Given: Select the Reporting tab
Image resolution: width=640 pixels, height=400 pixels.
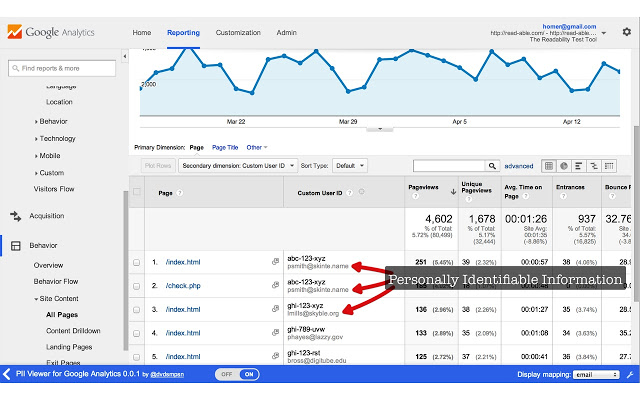Looking at the screenshot, I should pyautogui.click(x=183, y=33).
